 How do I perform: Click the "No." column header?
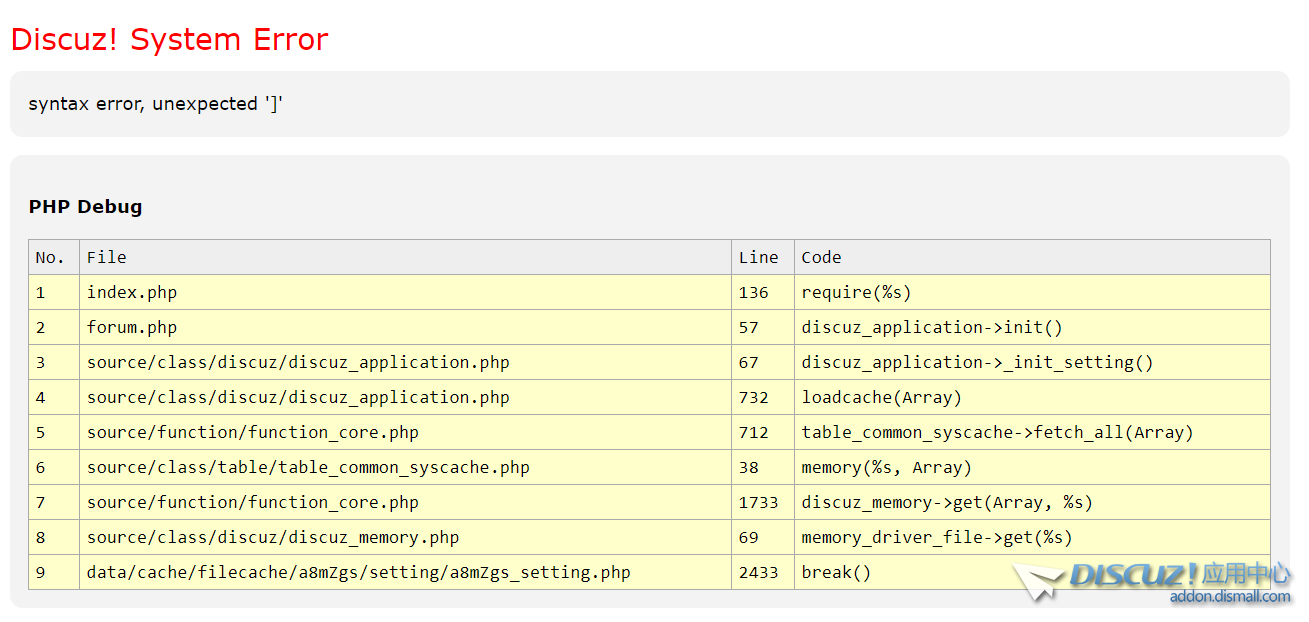click(x=54, y=257)
